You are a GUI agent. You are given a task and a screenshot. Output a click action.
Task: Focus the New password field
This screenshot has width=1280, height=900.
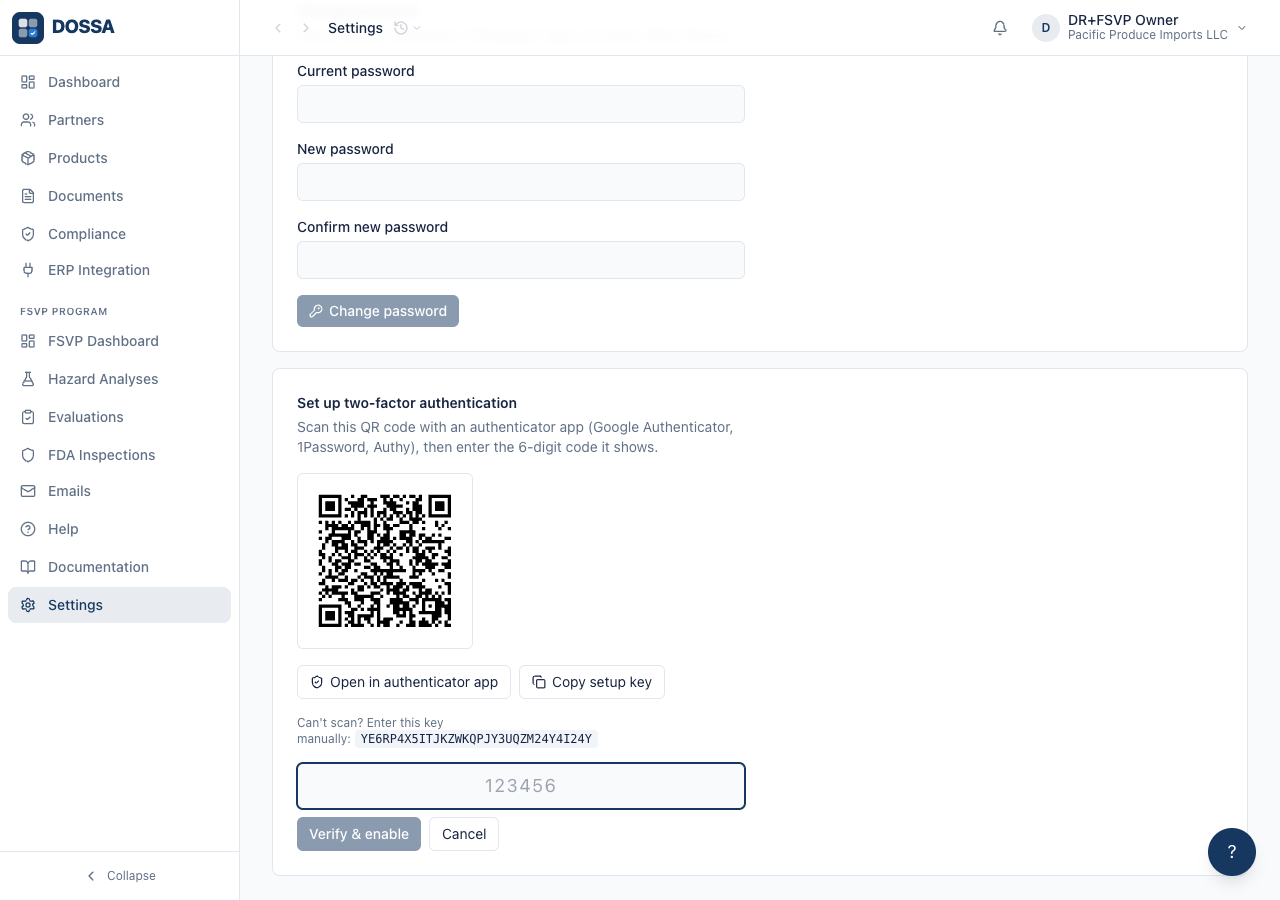pyautogui.click(x=521, y=182)
